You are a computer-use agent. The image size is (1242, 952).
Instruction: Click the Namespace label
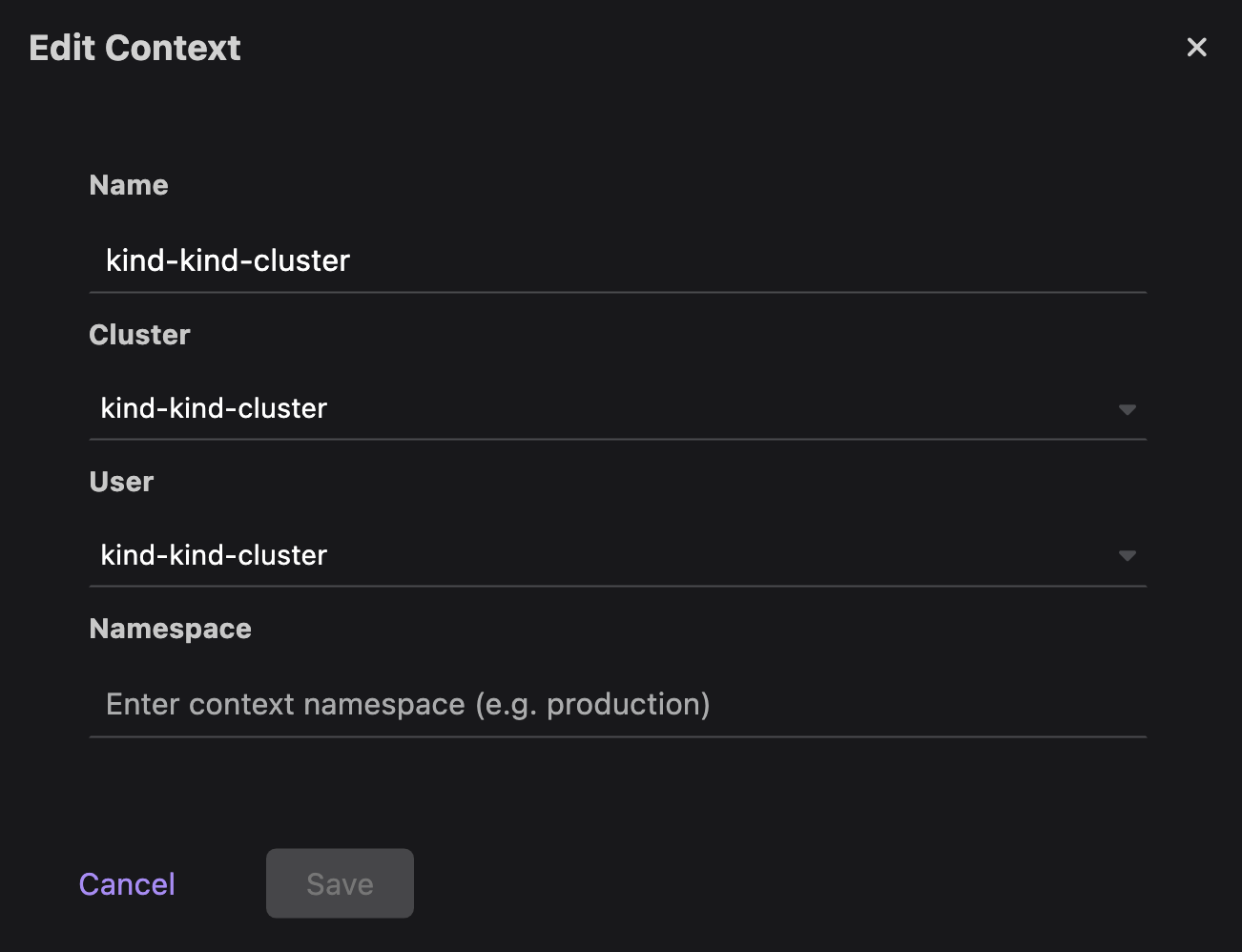click(170, 628)
